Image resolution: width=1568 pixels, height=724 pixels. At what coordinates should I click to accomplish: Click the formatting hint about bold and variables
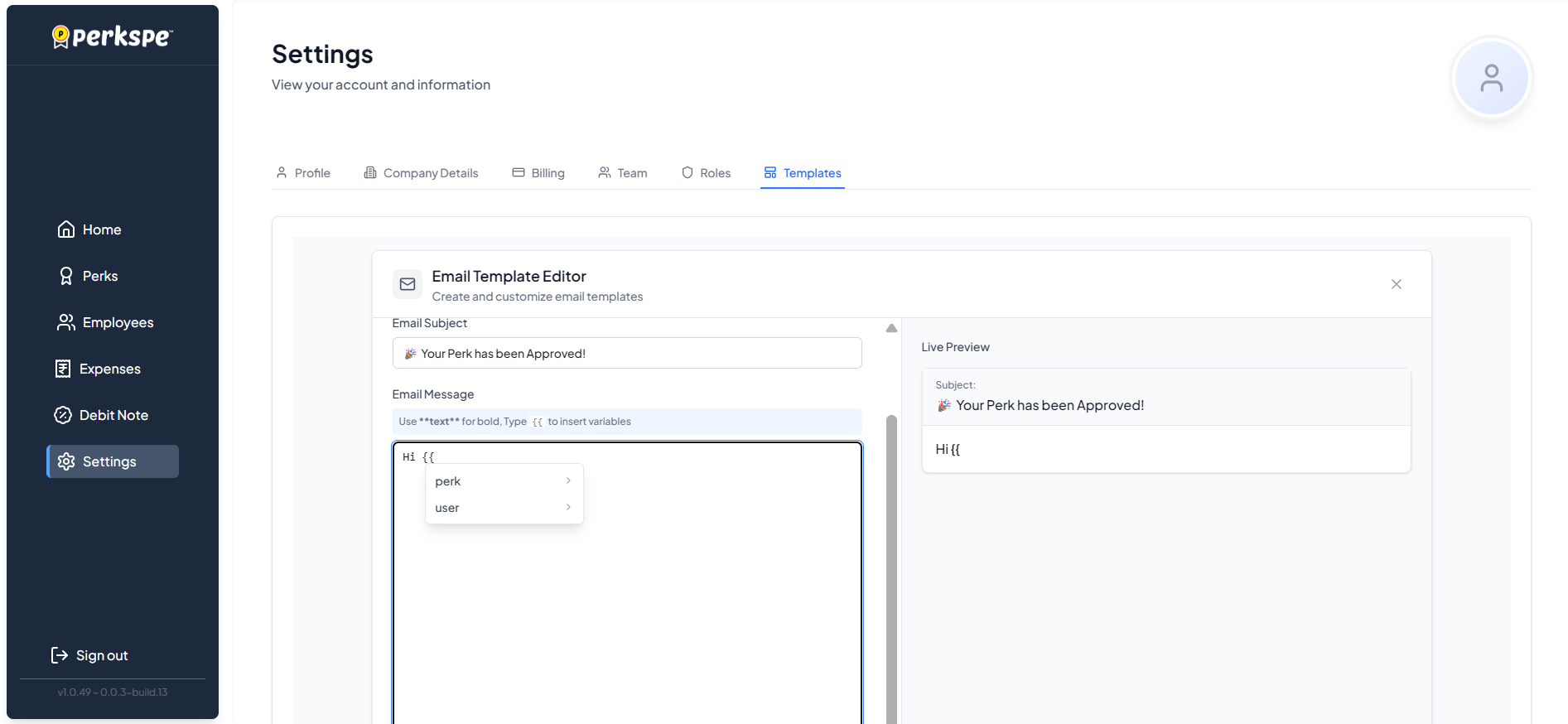[627, 422]
